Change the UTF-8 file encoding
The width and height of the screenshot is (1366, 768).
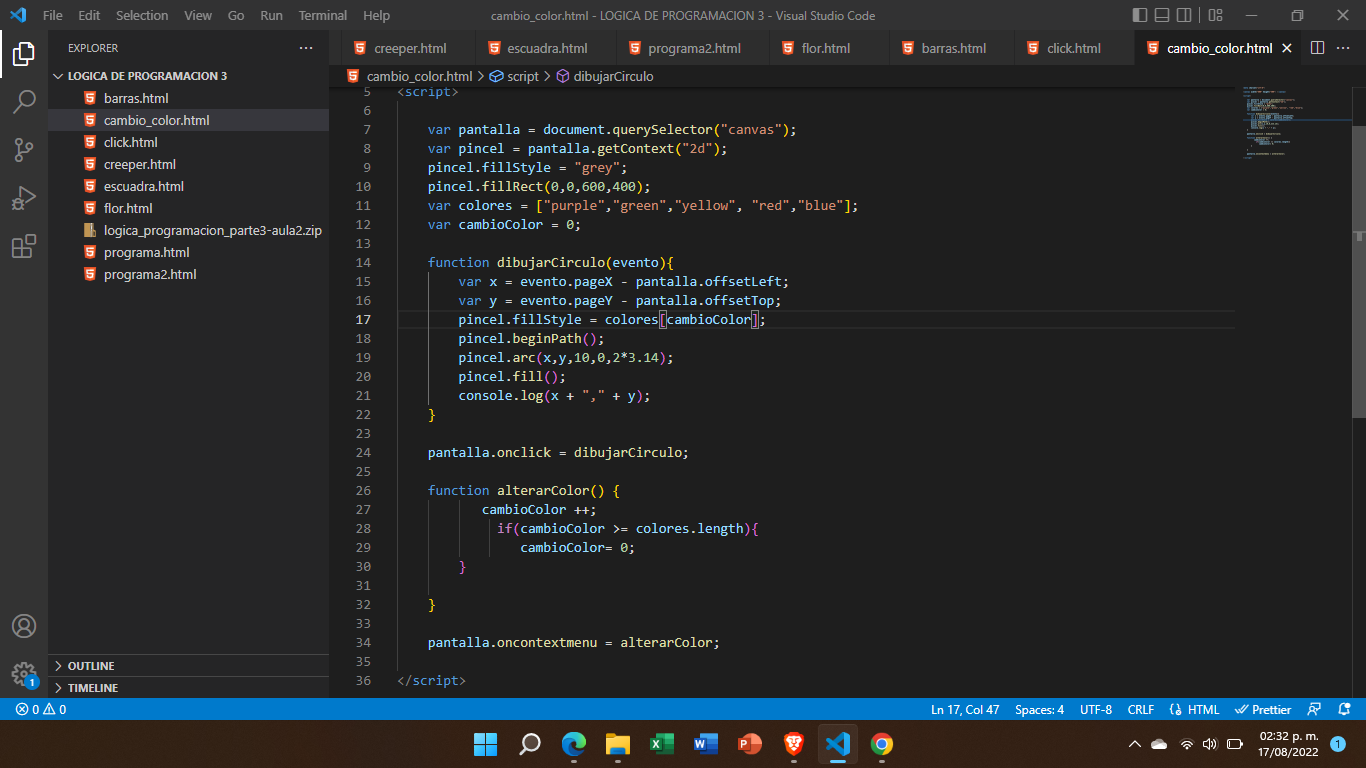pos(1096,709)
